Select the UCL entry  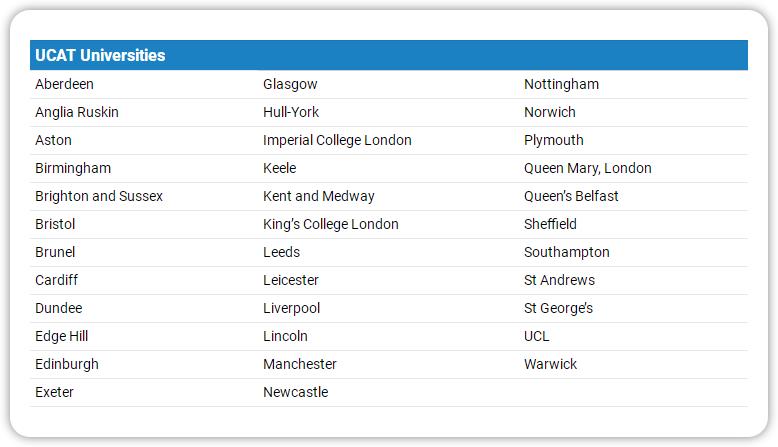tap(537, 336)
